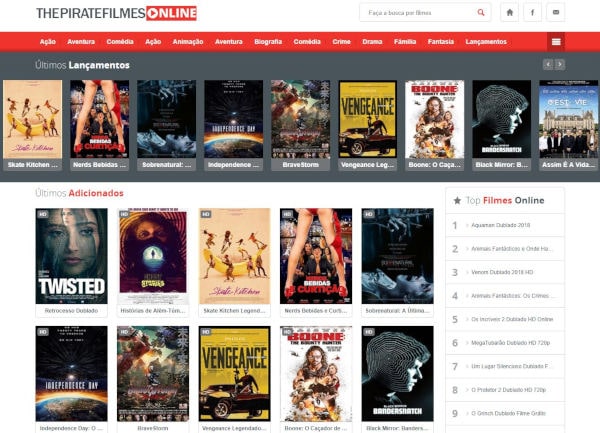Open the Twisted poster in Últimos Adicionados
This screenshot has height=433, width=600.
[72, 256]
